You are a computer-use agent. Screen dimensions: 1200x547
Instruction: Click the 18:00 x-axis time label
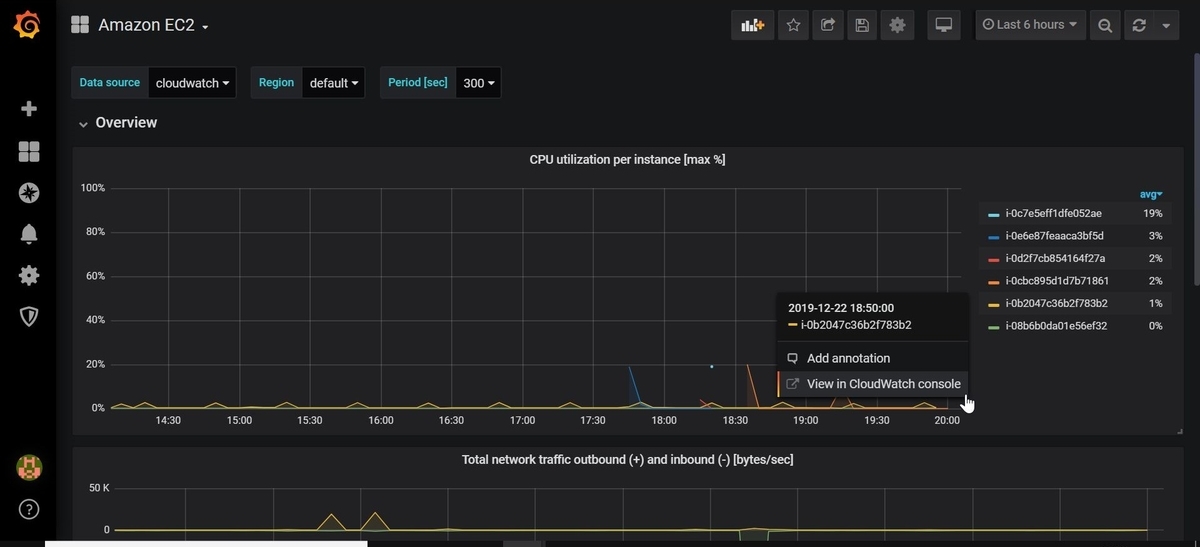click(664, 421)
